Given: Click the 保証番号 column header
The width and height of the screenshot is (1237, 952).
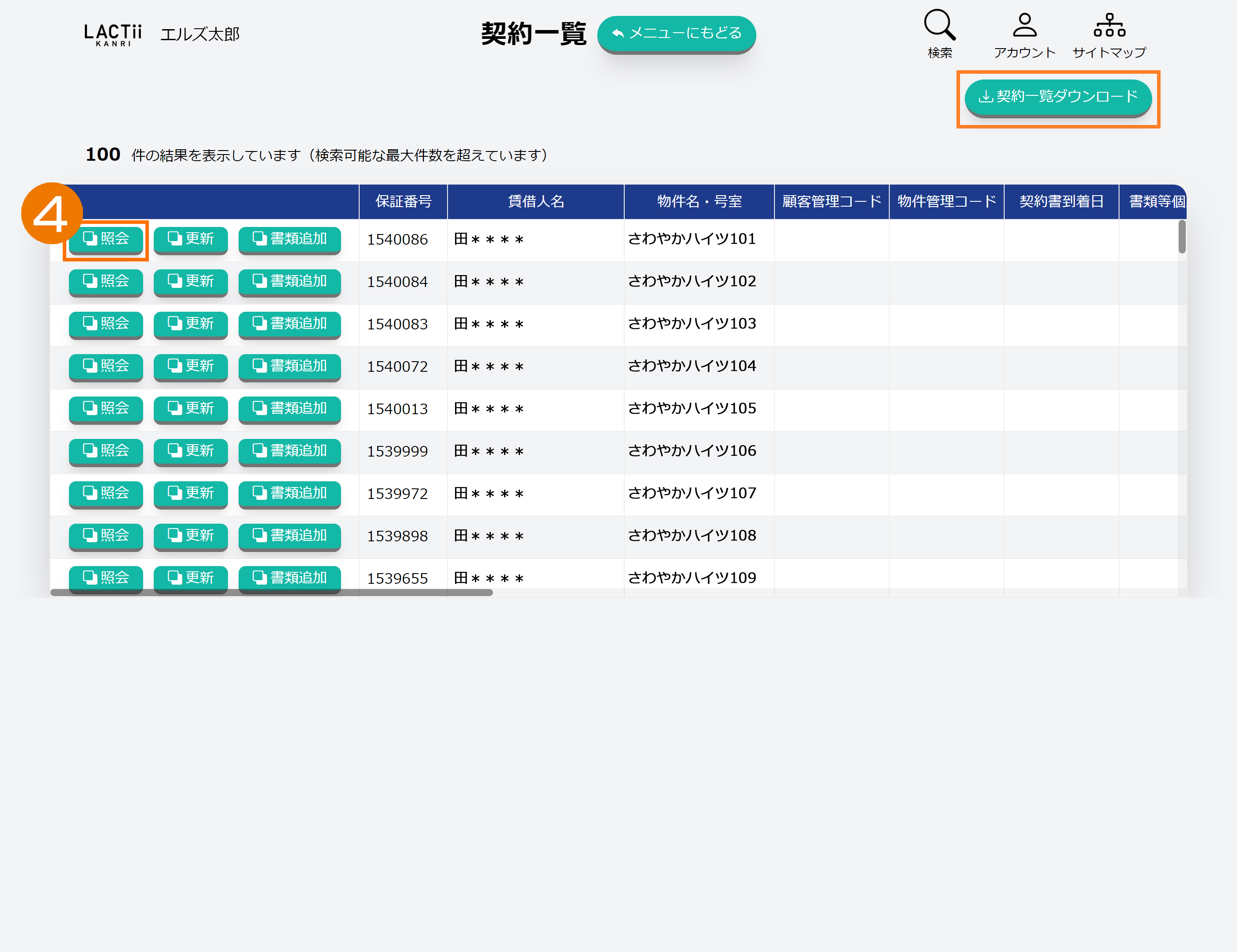Looking at the screenshot, I should pos(403,201).
